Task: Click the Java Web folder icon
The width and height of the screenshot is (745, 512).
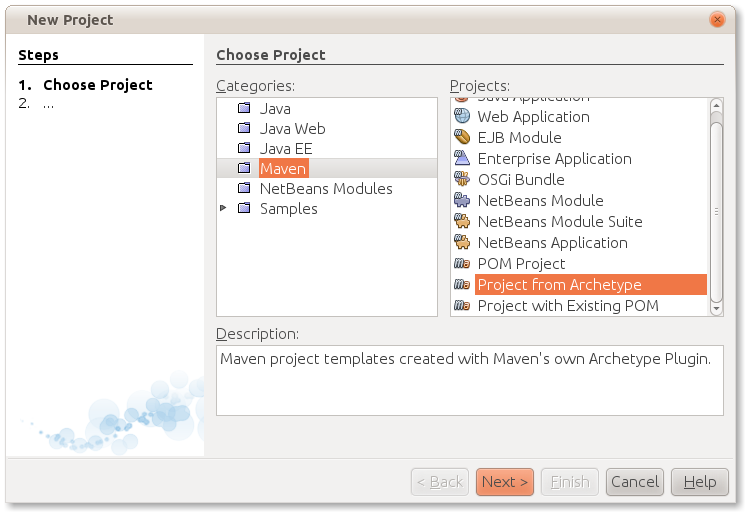Action: (x=244, y=128)
